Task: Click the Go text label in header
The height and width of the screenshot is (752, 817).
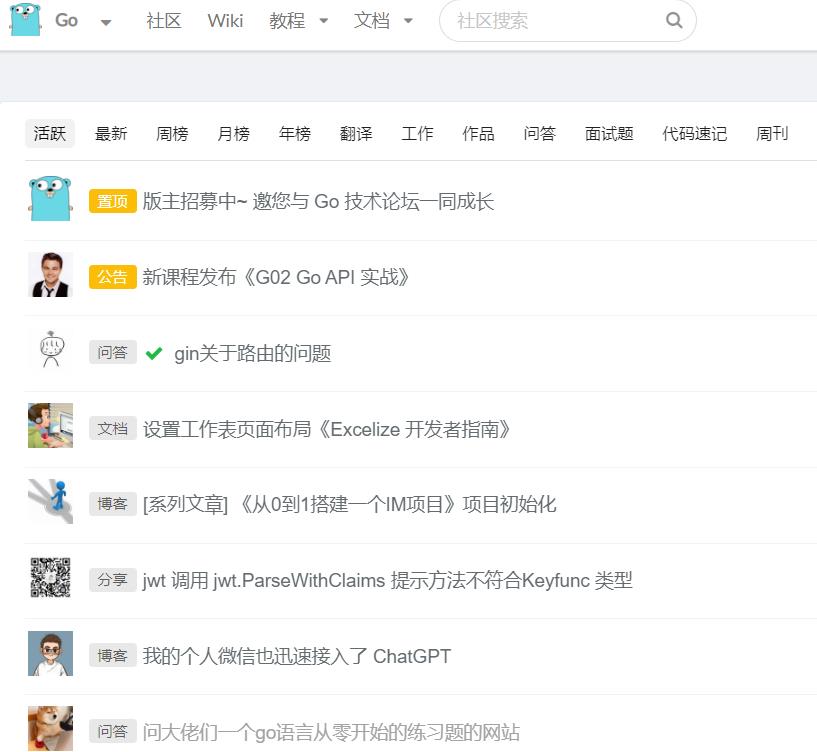Action: click(66, 20)
